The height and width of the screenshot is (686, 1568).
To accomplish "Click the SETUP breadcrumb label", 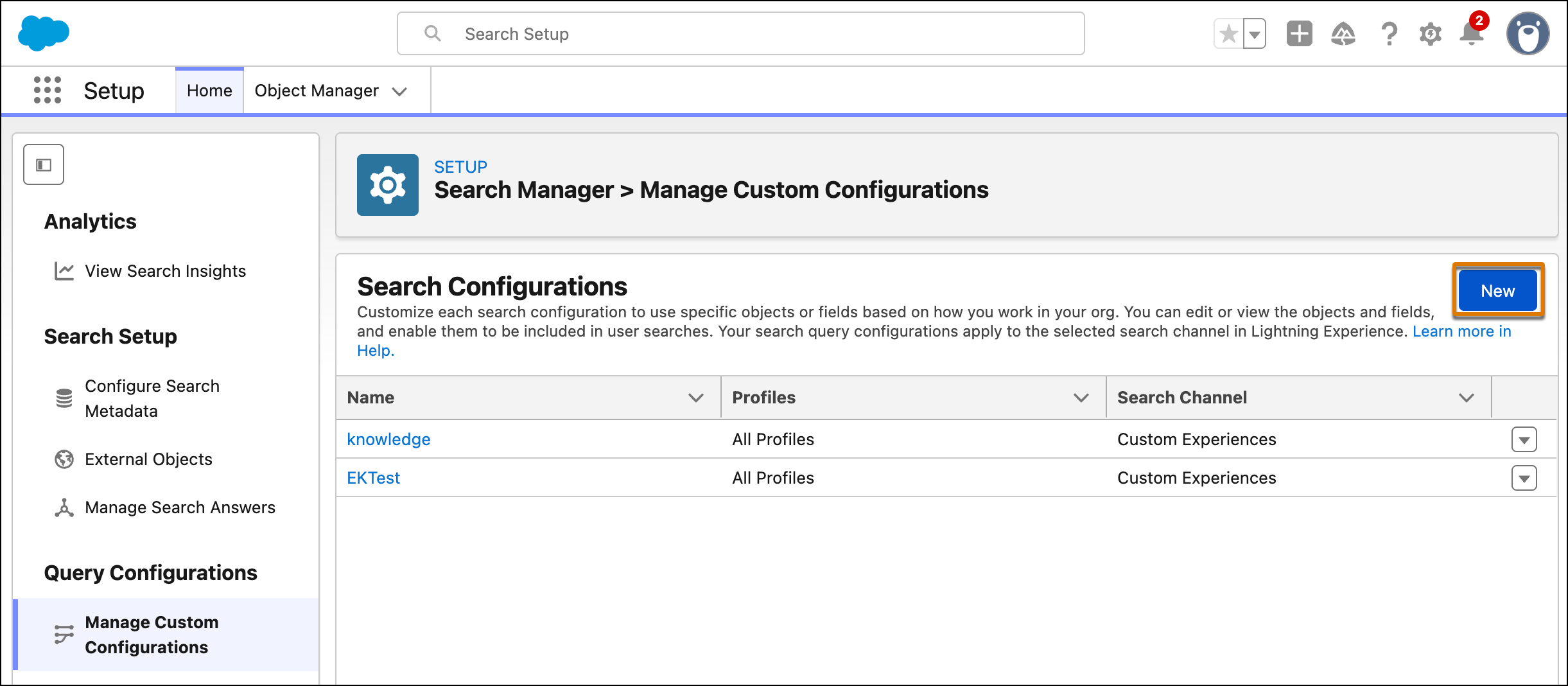I will coord(460,167).
